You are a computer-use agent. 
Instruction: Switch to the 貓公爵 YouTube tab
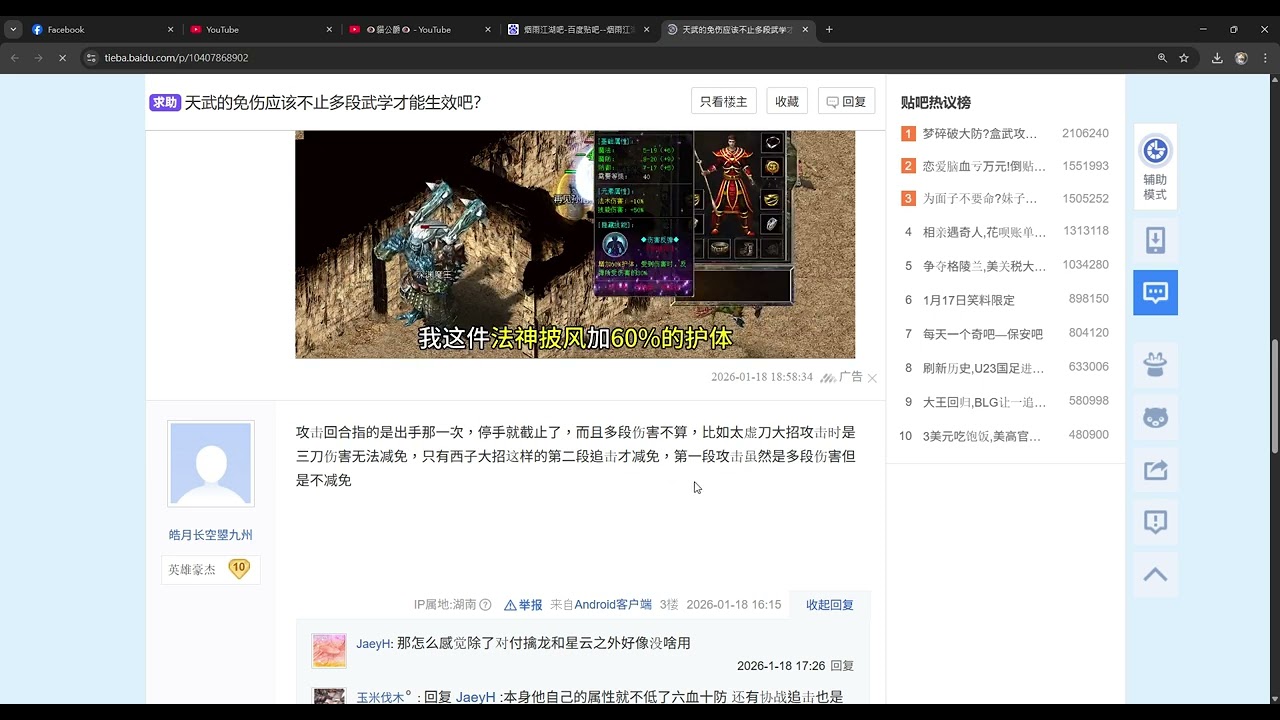point(419,29)
